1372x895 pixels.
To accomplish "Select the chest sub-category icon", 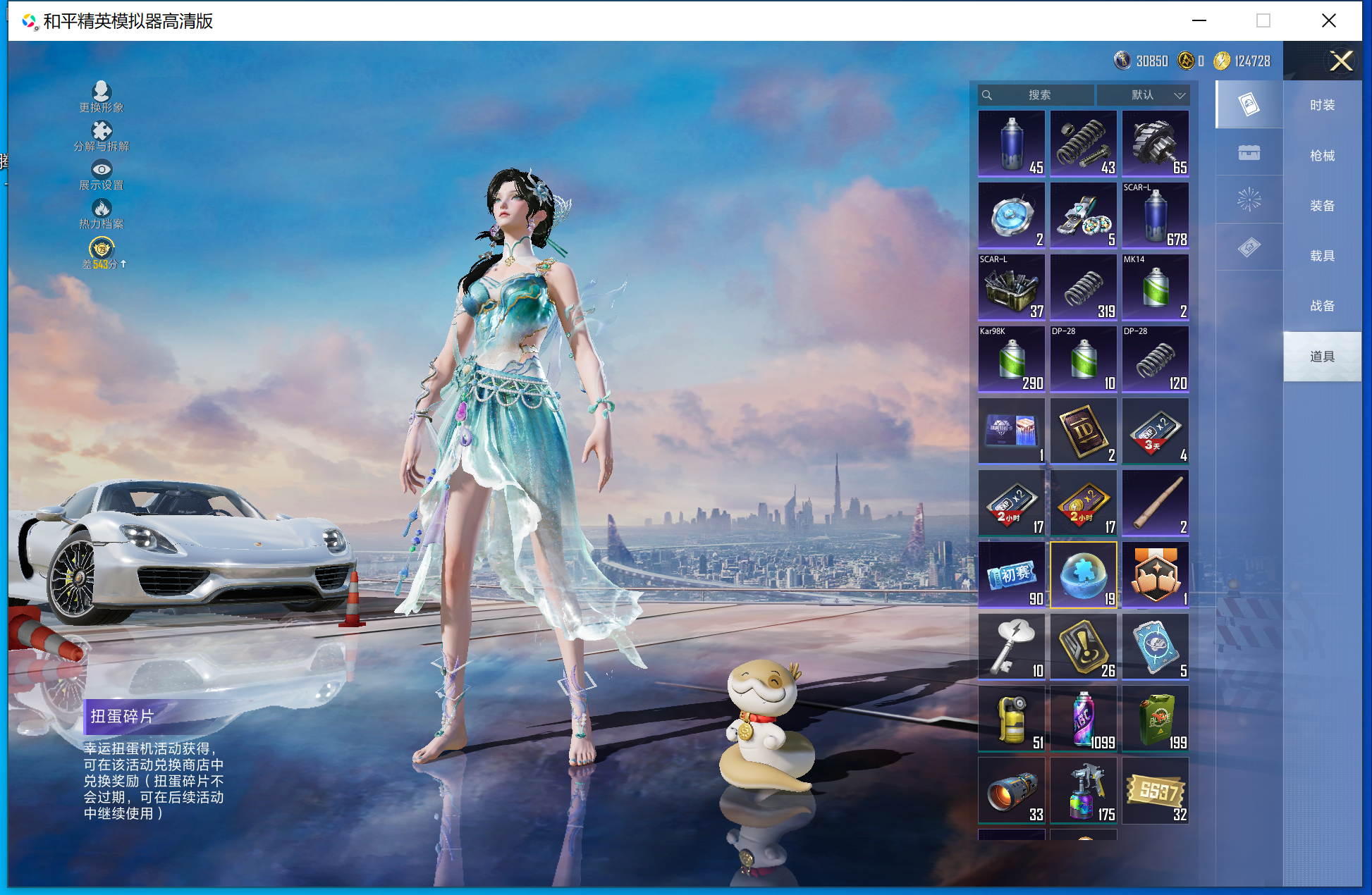I will (x=1249, y=152).
